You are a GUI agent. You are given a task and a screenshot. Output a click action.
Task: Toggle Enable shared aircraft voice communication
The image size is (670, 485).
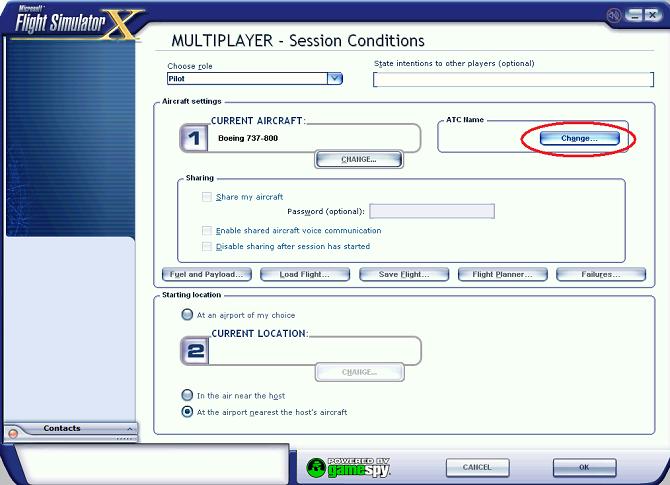(x=207, y=231)
